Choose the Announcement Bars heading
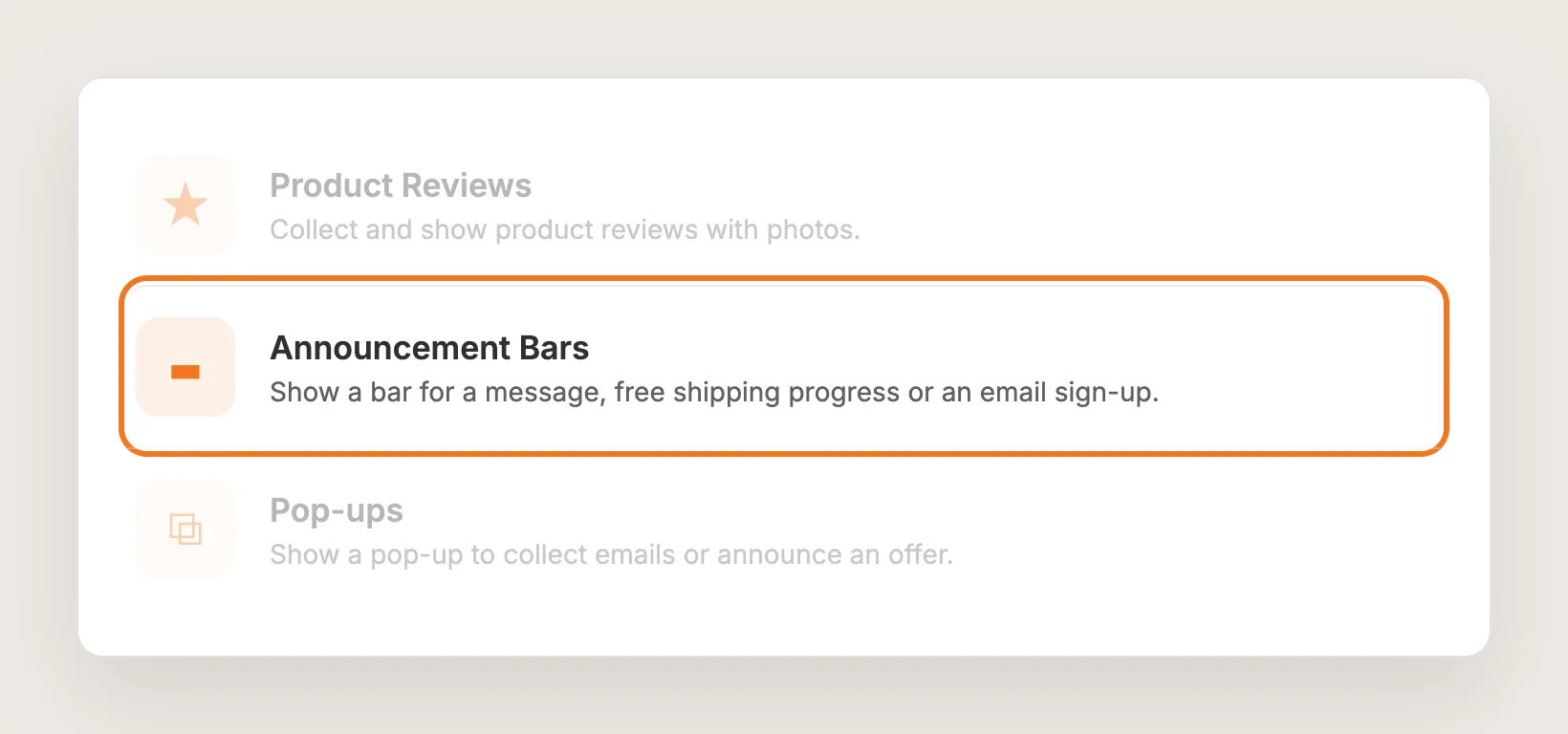 tap(429, 348)
